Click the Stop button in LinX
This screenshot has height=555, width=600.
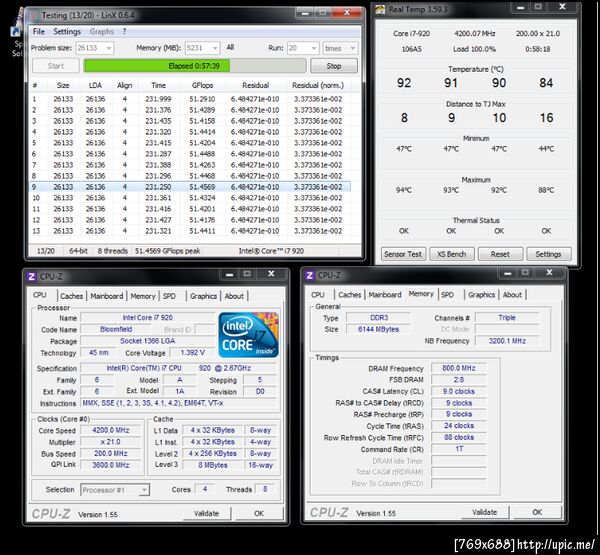tap(334, 66)
